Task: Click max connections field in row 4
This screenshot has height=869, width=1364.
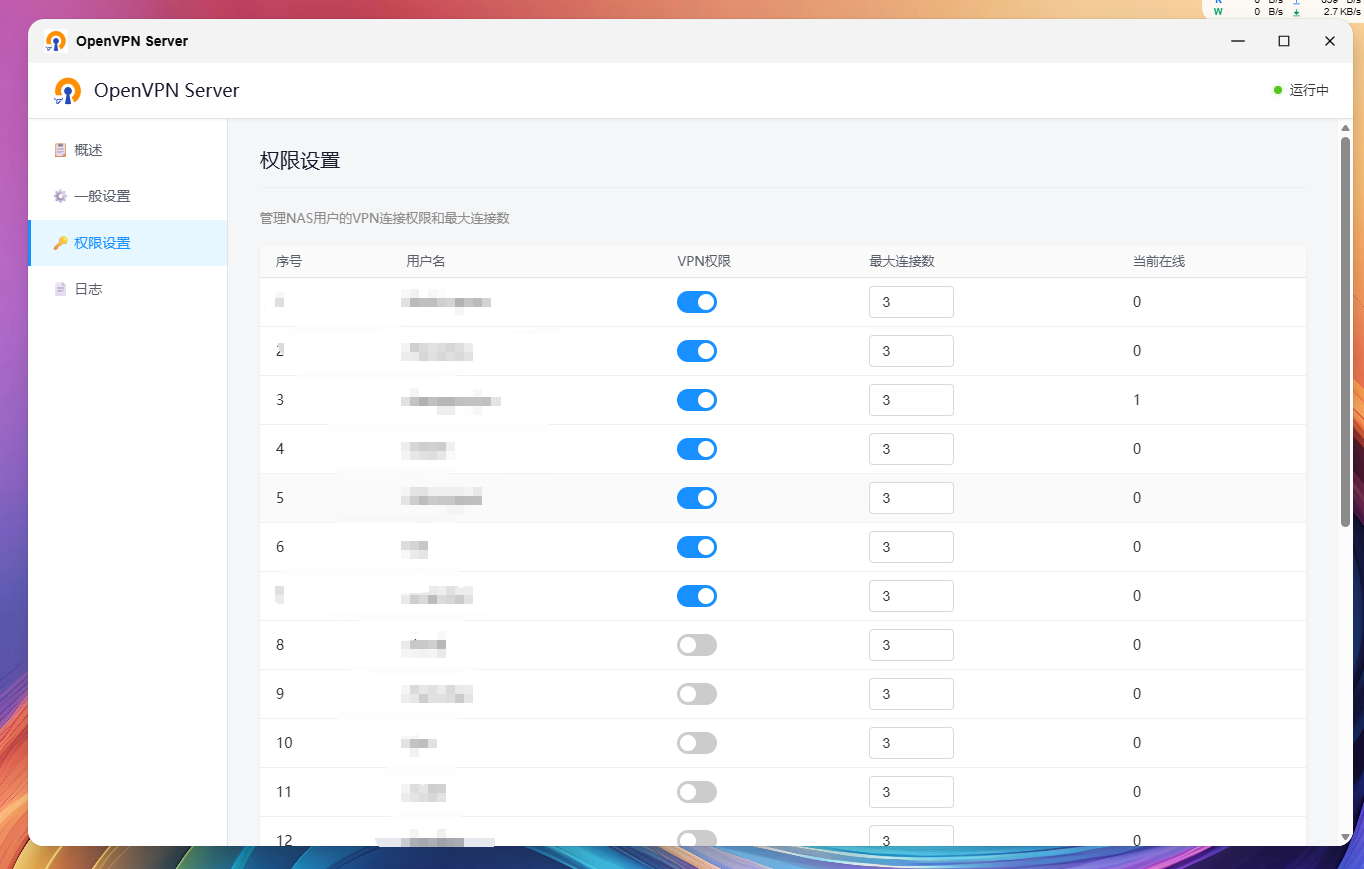Action: [911, 449]
